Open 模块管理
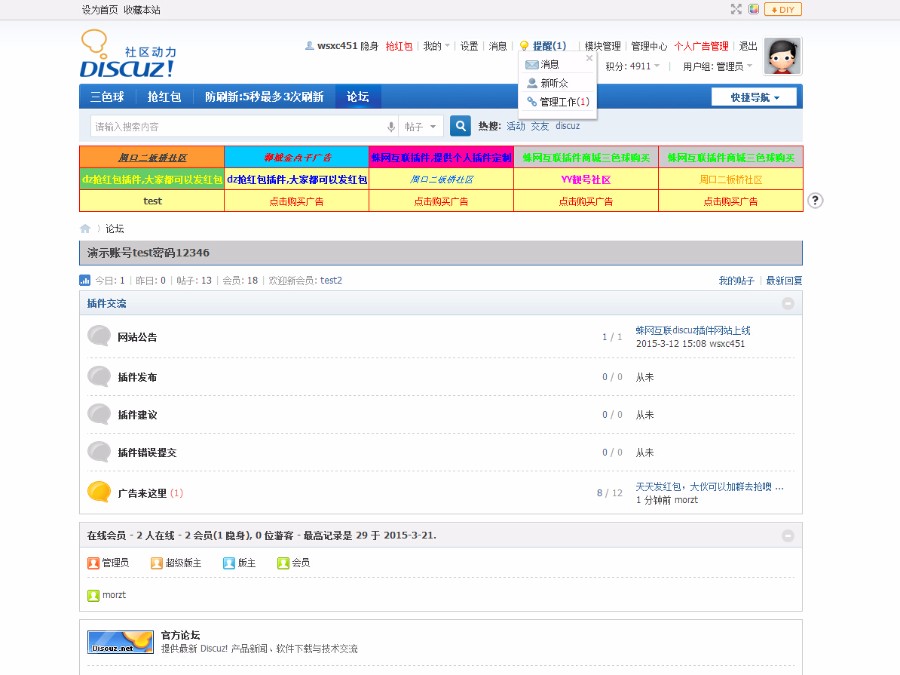The height and width of the screenshot is (675, 900). (x=603, y=46)
